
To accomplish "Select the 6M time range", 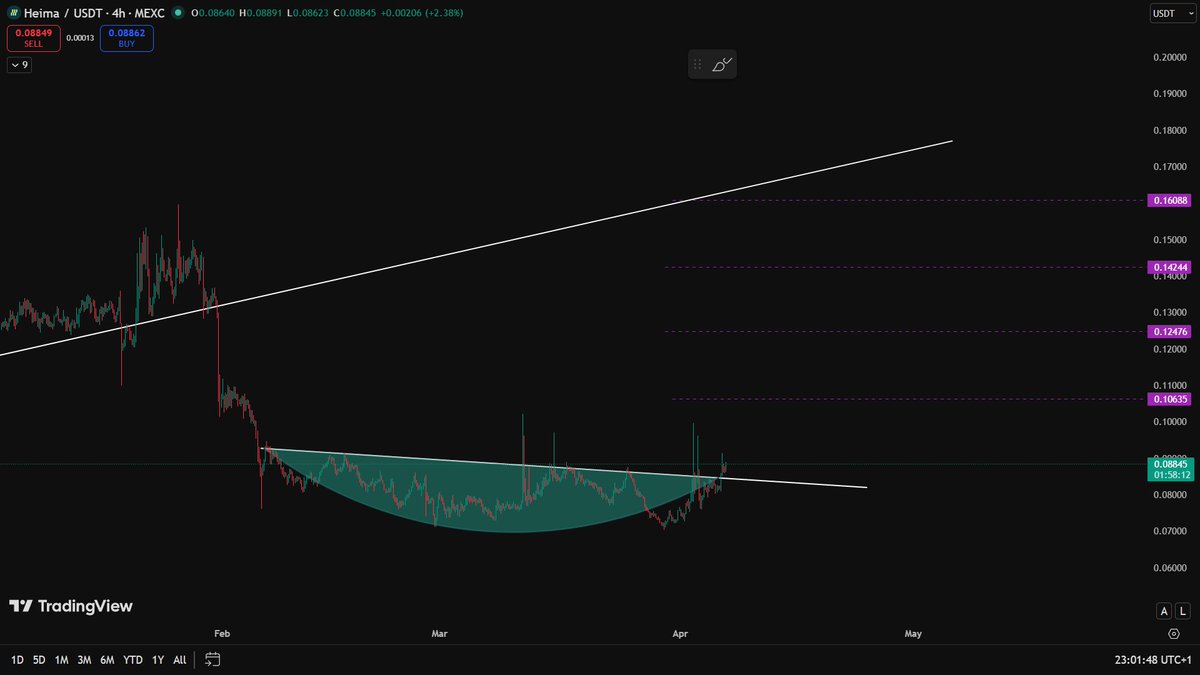I will coord(107,660).
